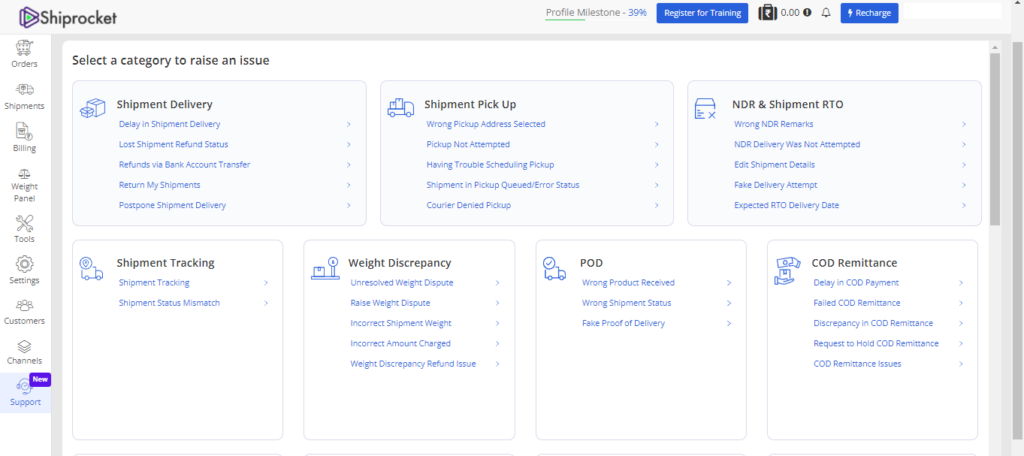The height and width of the screenshot is (456, 1024).
Task: Click the Shipment Delivery boxes icon
Action: pos(92,108)
